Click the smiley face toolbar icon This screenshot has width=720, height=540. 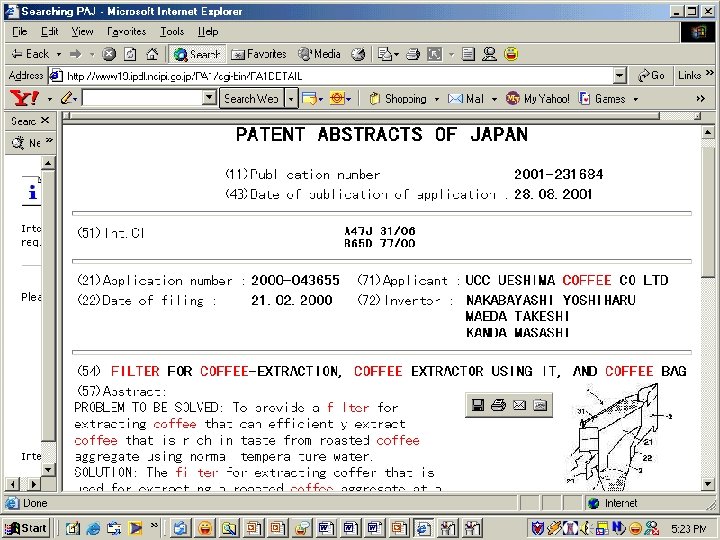tap(511, 54)
